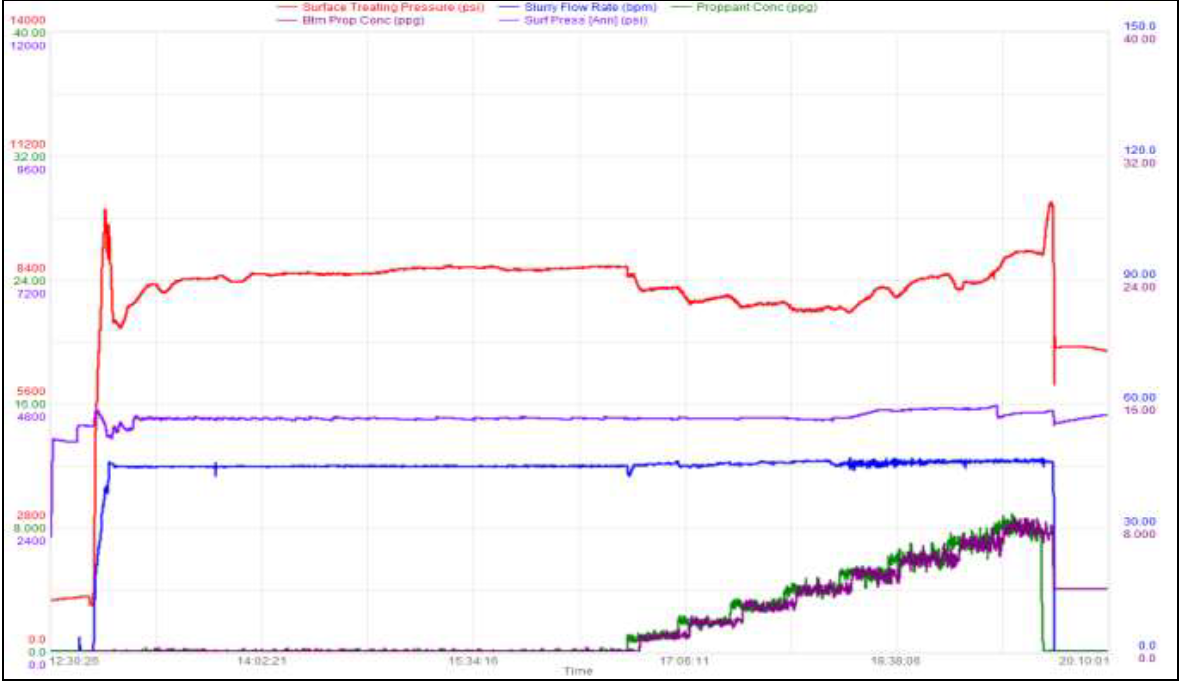The image size is (1180, 683).
Task: Click the 17:06:11 time axis label
Action: pos(684,661)
